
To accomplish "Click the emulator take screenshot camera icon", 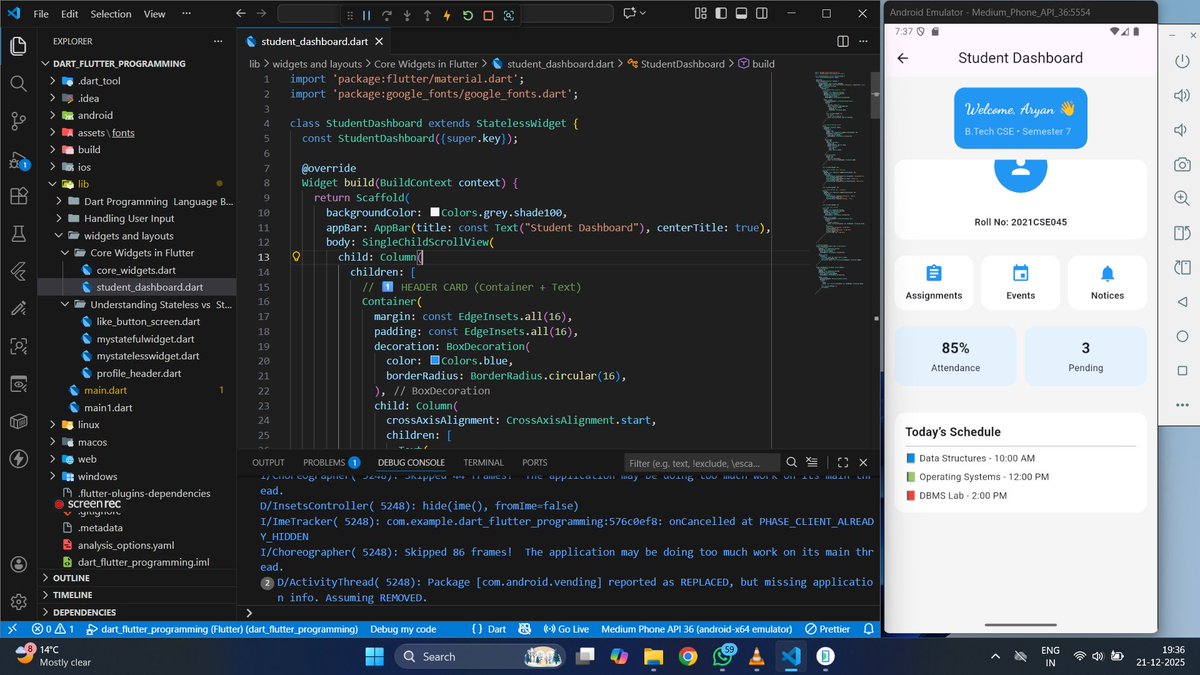I will (x=1182, y=164).
